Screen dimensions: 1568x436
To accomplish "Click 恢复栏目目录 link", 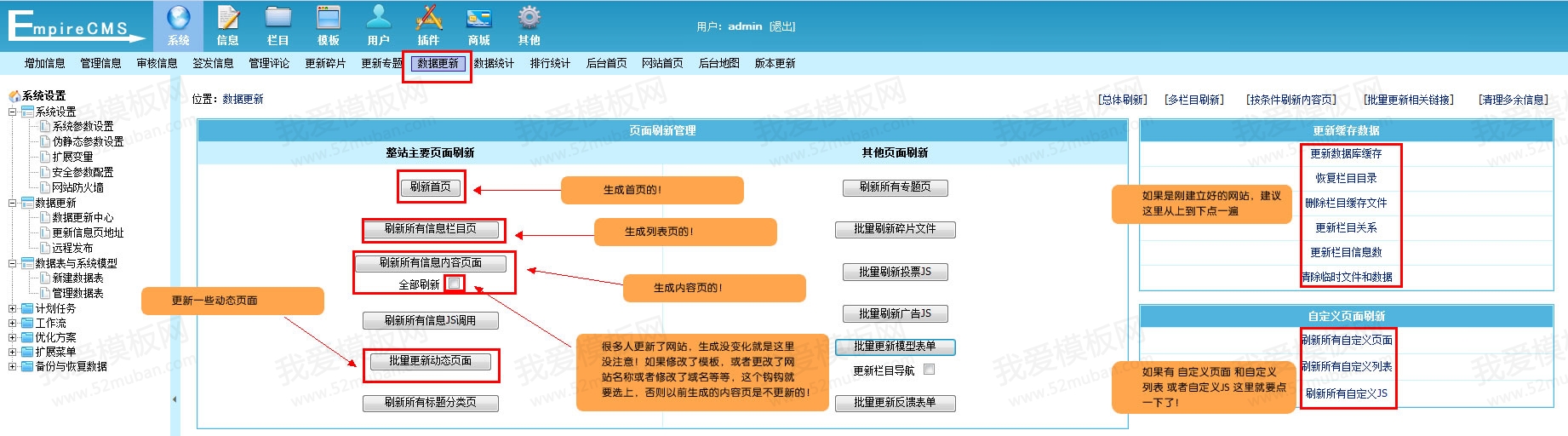I will click(1346, 179).
